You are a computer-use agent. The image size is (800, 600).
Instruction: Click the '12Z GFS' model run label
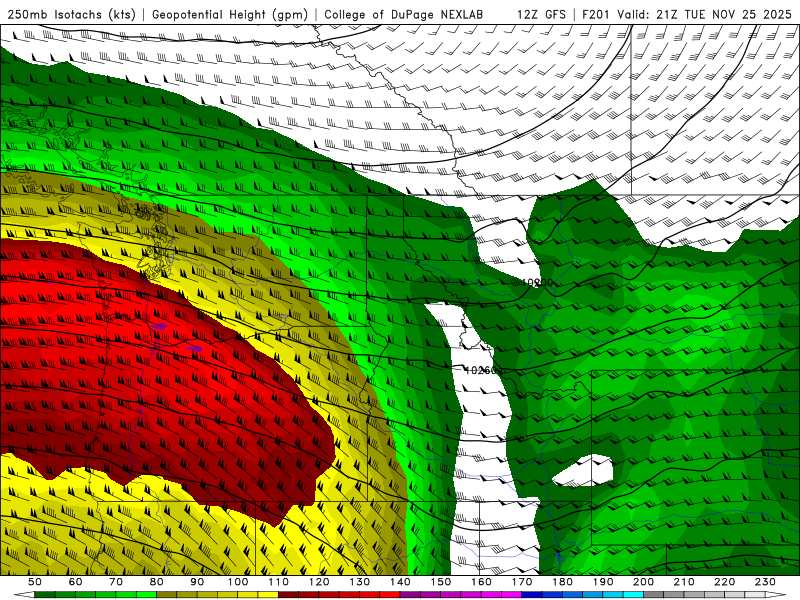[541, 15]
